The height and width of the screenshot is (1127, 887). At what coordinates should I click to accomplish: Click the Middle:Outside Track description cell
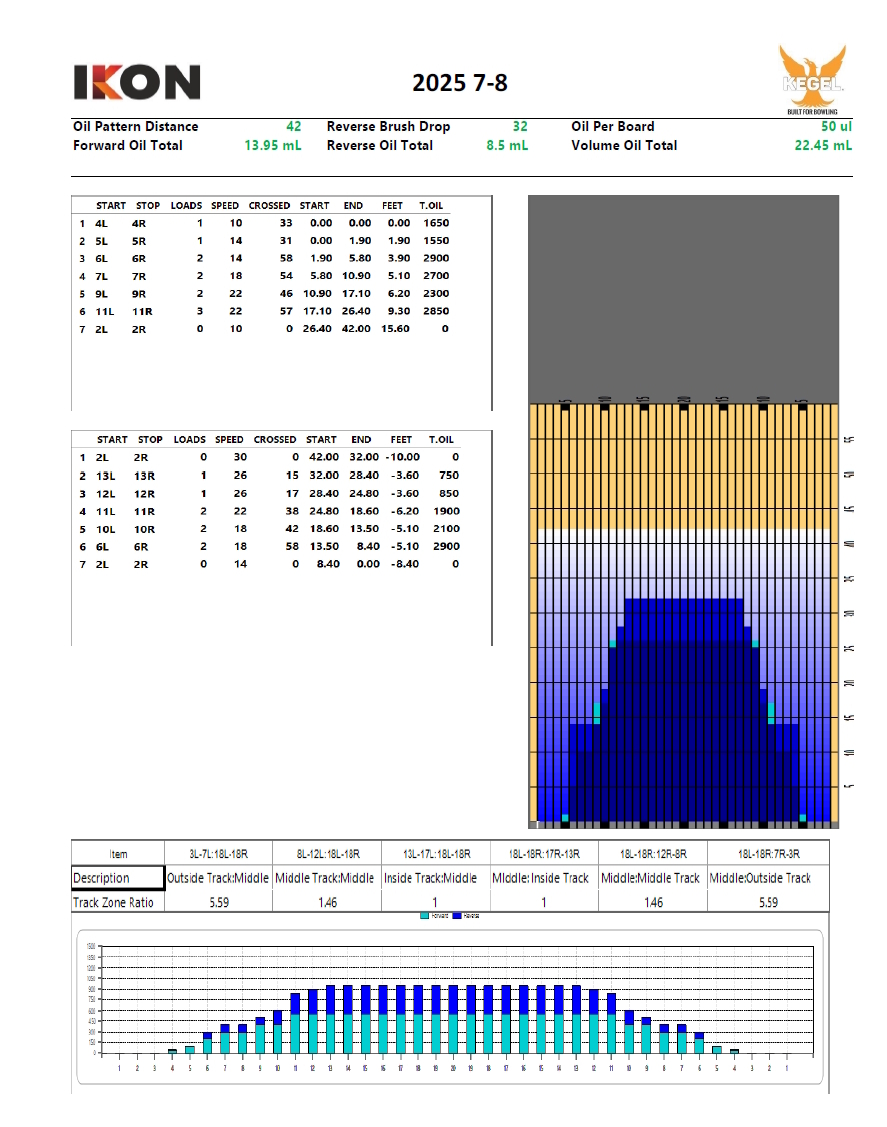768,878
